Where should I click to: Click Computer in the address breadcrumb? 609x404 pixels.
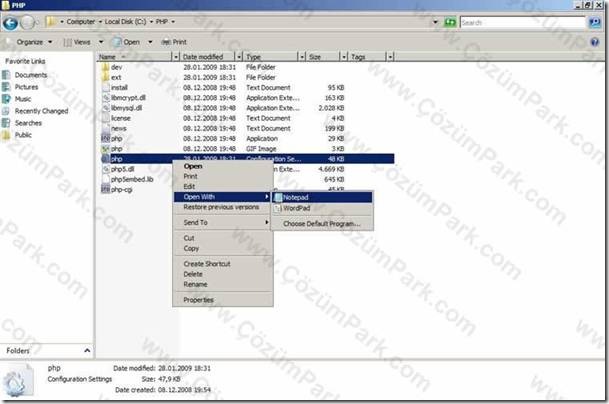pyautogui.click(x=80, y=22)
